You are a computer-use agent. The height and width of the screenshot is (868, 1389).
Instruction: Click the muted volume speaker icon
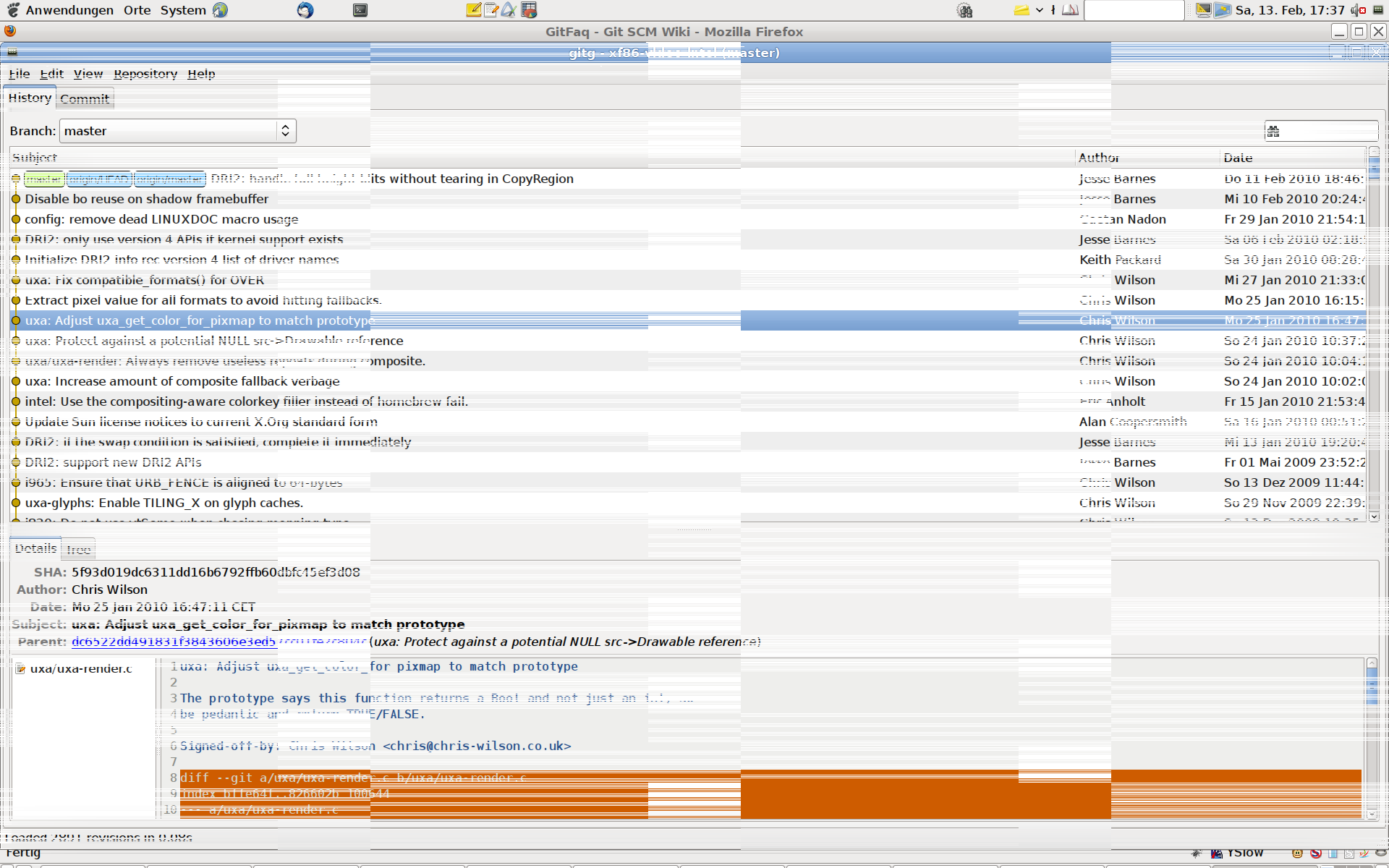[x=1358, y=10]
